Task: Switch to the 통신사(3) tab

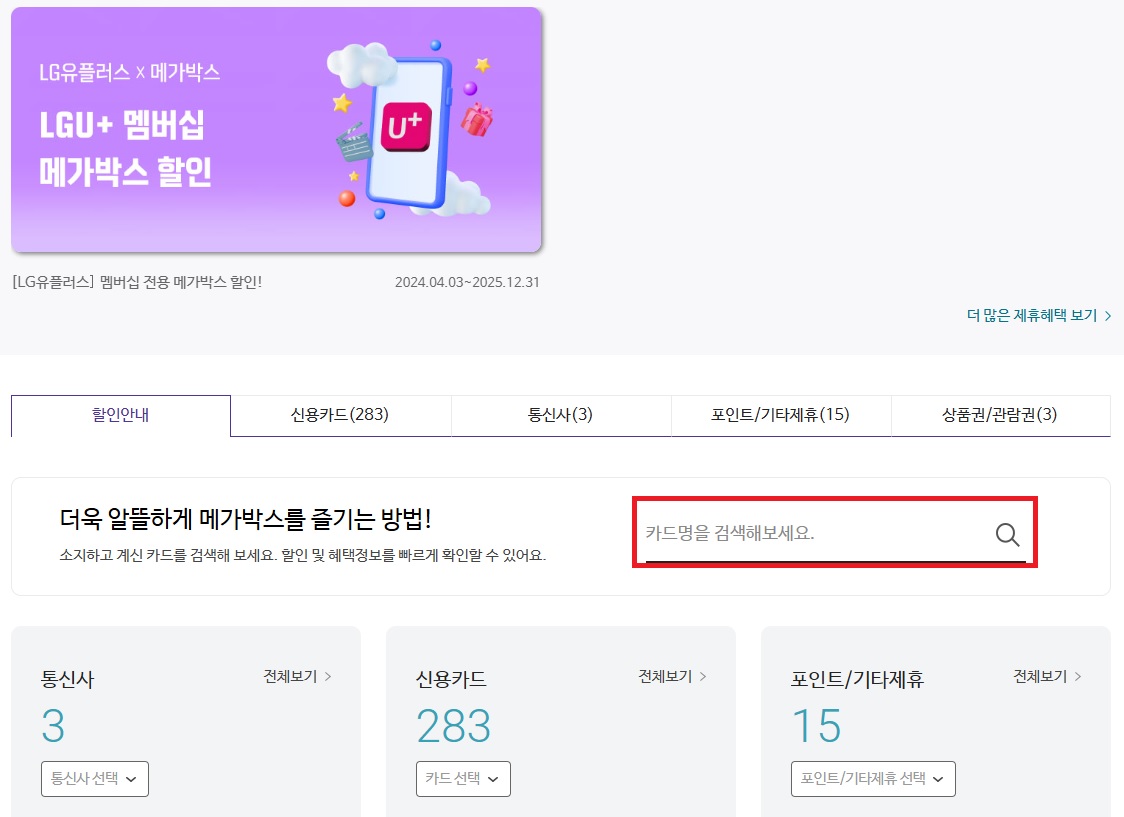Action: coord(561,415)
